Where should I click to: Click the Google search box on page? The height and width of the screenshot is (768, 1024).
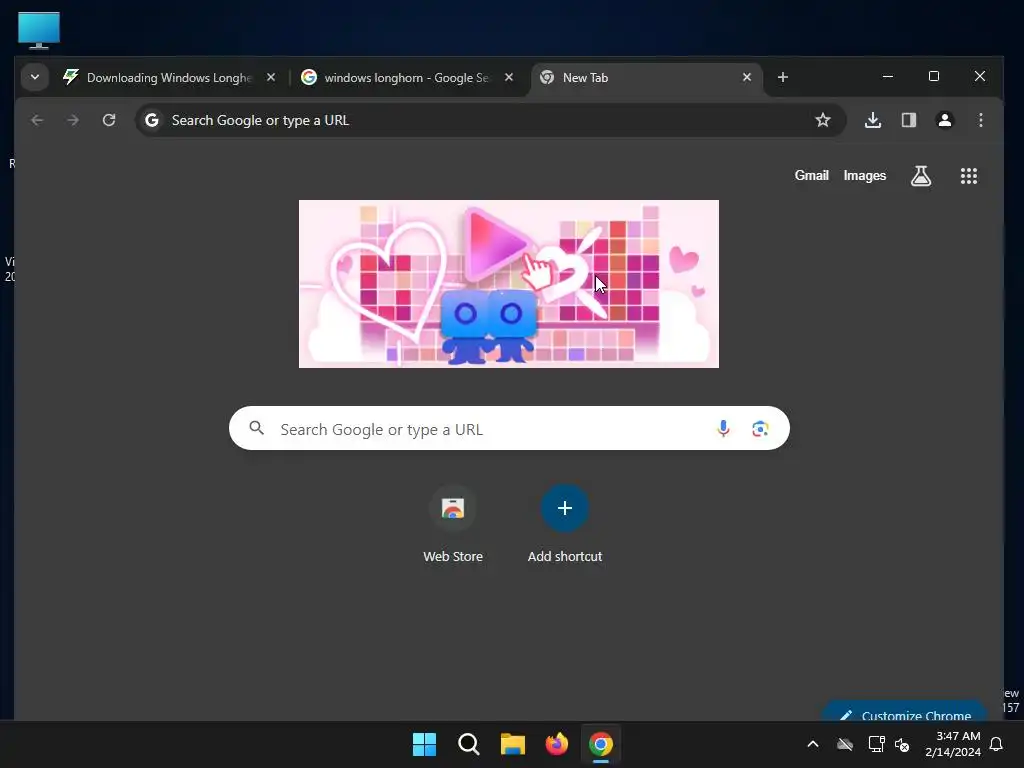pyautogui.click(x=509, y=428)
